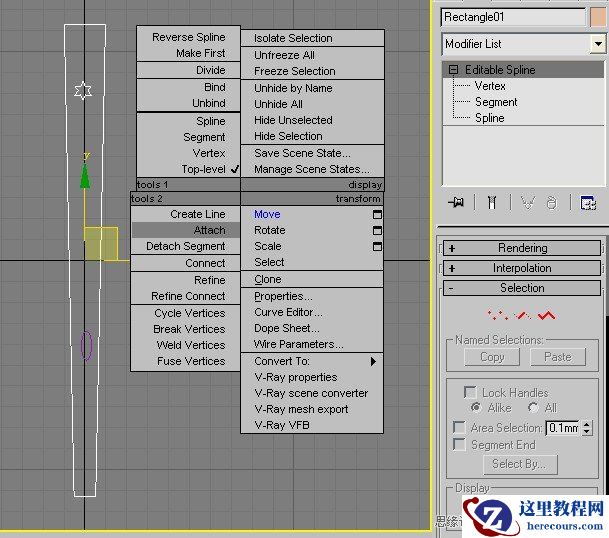Click Make Unique icon

click(x=527, y=202)
